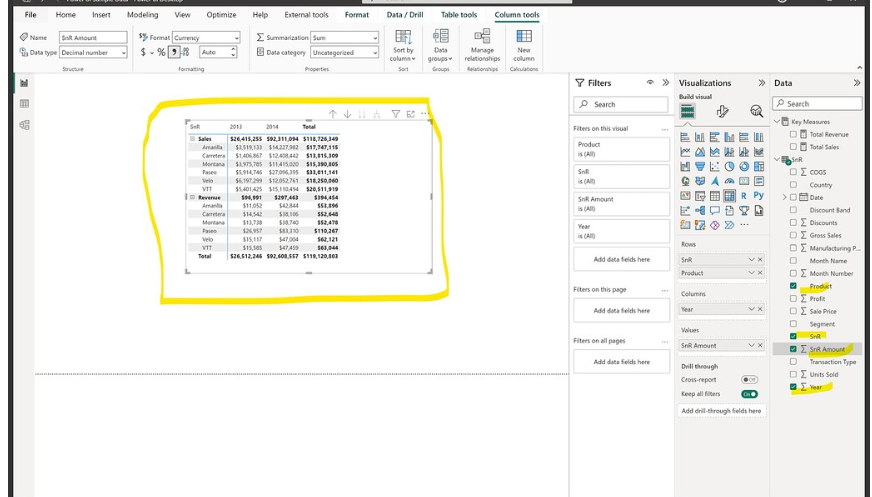Switch to the Table tools tab

(459, 15)
